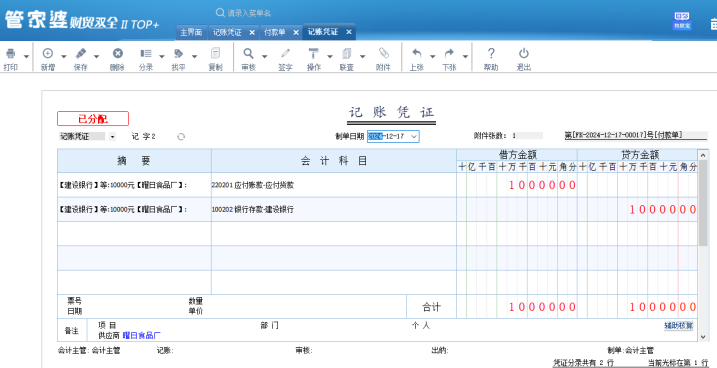Go to previous voucher with 上张
The image size is (717, 368).
tap(416, 59)
